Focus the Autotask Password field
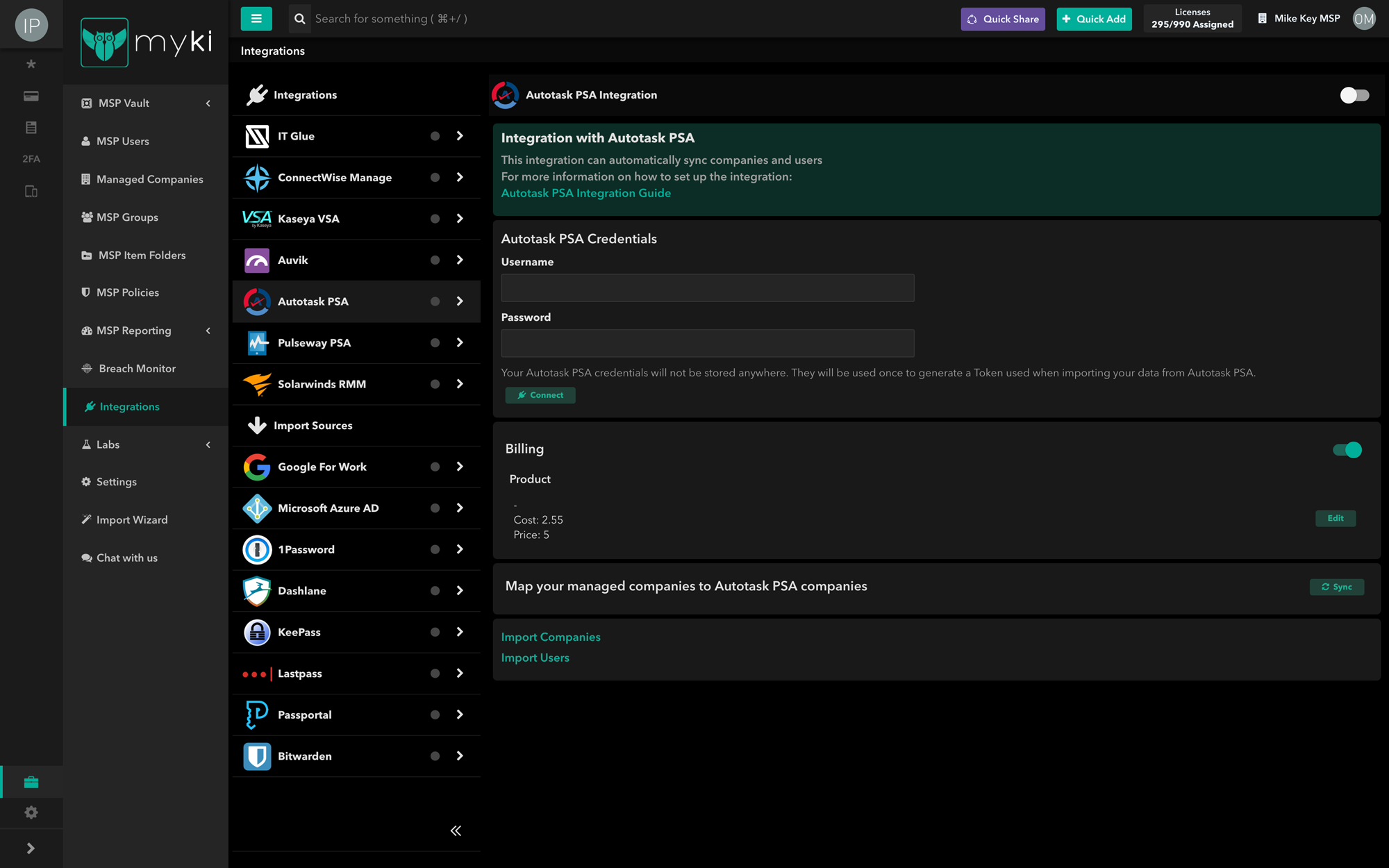 [x=708, y=343]
